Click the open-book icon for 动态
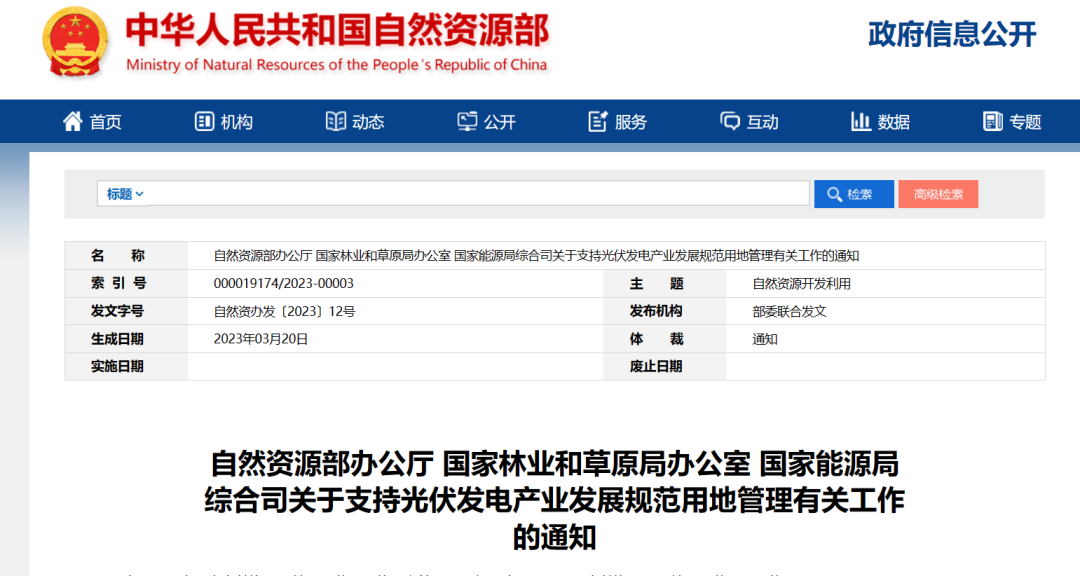This screenshot has width=1080, height=576. pyautogui.click(x=336, y=122)
